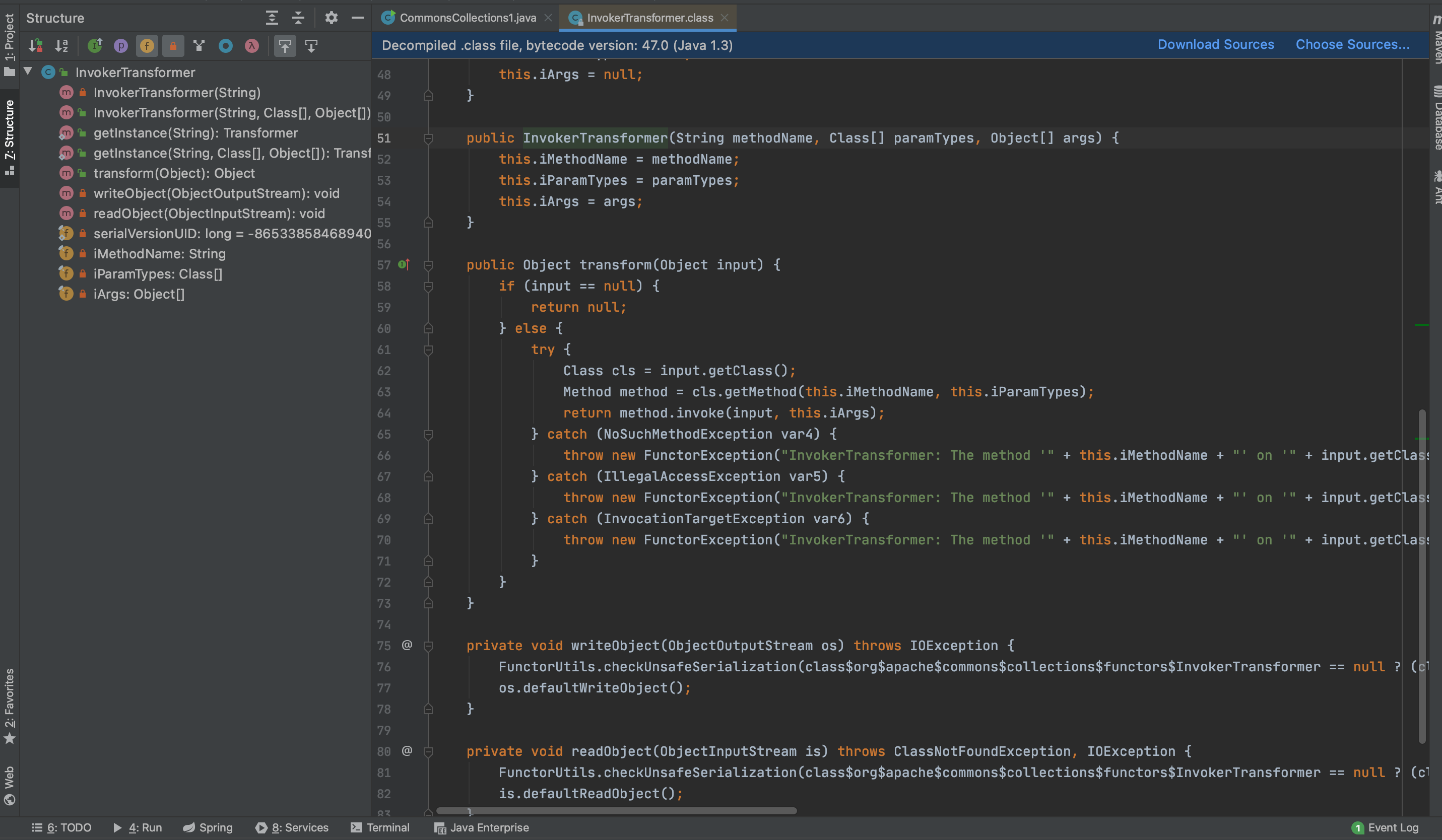The width and height of the screenshot is (1442, 840).
Task: Select InvokerTransformer(String, Class[], Object[]) in Structure
Action: 232,113
